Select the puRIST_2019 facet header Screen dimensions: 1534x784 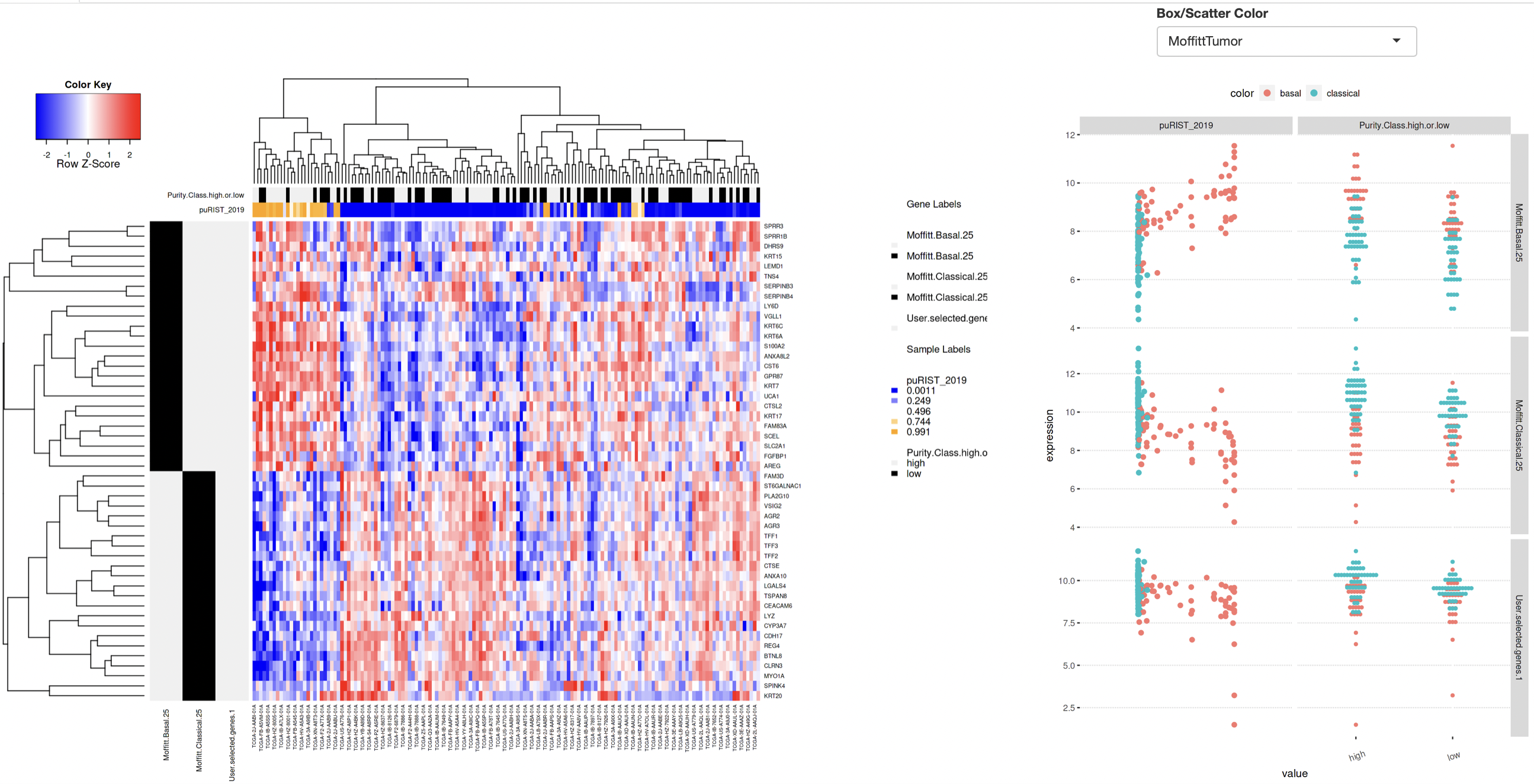tap(1185, 125)
